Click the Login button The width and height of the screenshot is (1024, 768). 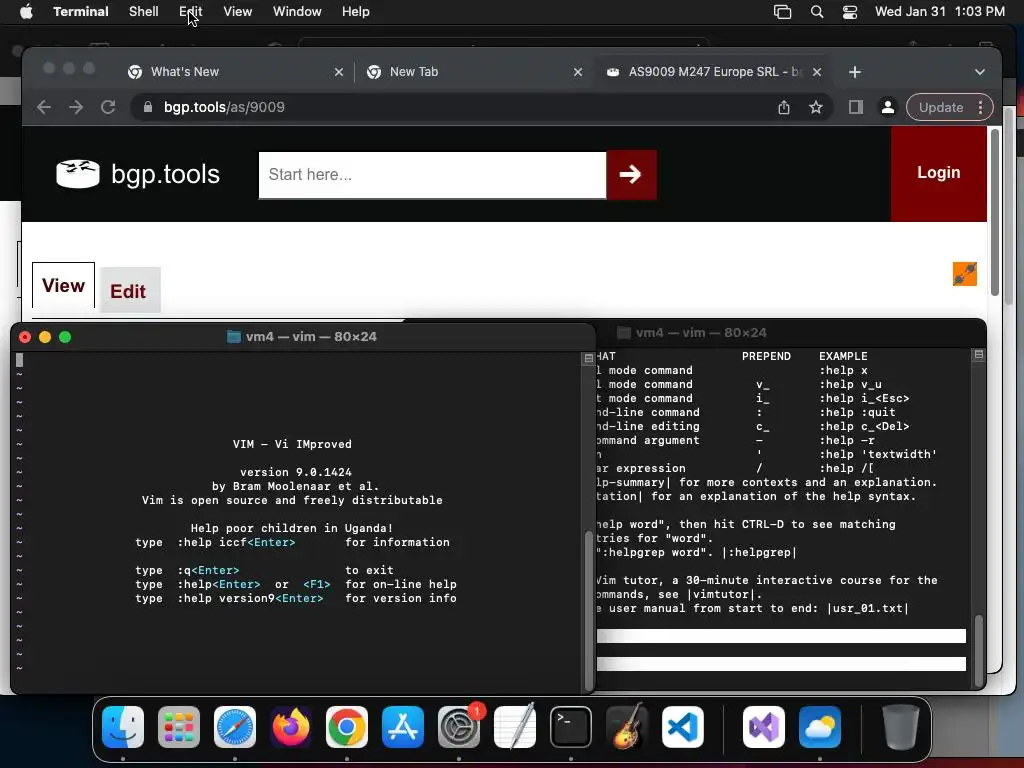tap(938, 173)
